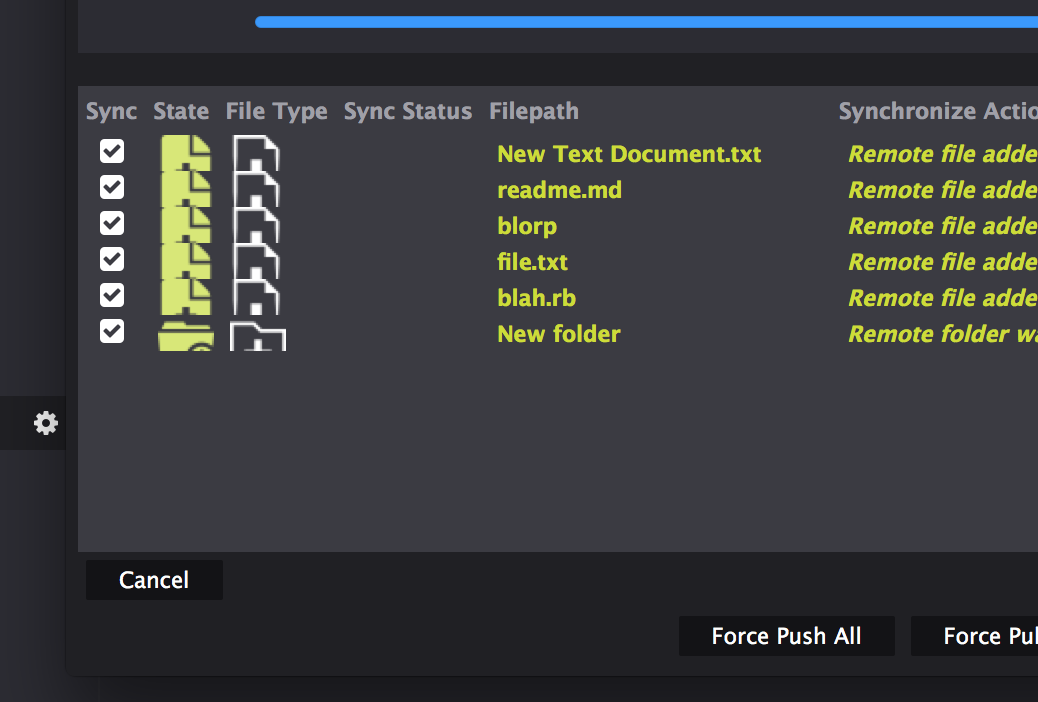
Task: Click the state icon for New Text Document.txt
Action: coord(186,153)
